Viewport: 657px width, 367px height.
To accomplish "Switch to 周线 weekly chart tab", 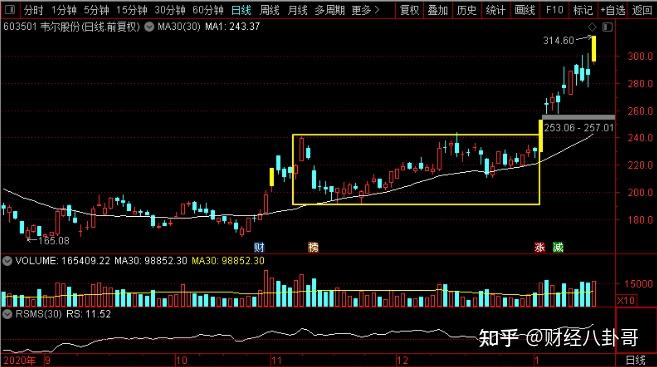I will click(269, 10).
